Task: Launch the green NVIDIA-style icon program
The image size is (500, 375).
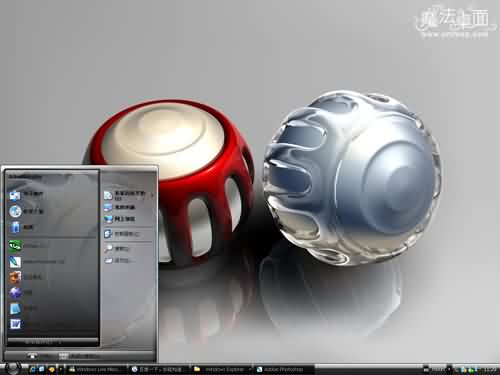Action: (x=15, y=246)
